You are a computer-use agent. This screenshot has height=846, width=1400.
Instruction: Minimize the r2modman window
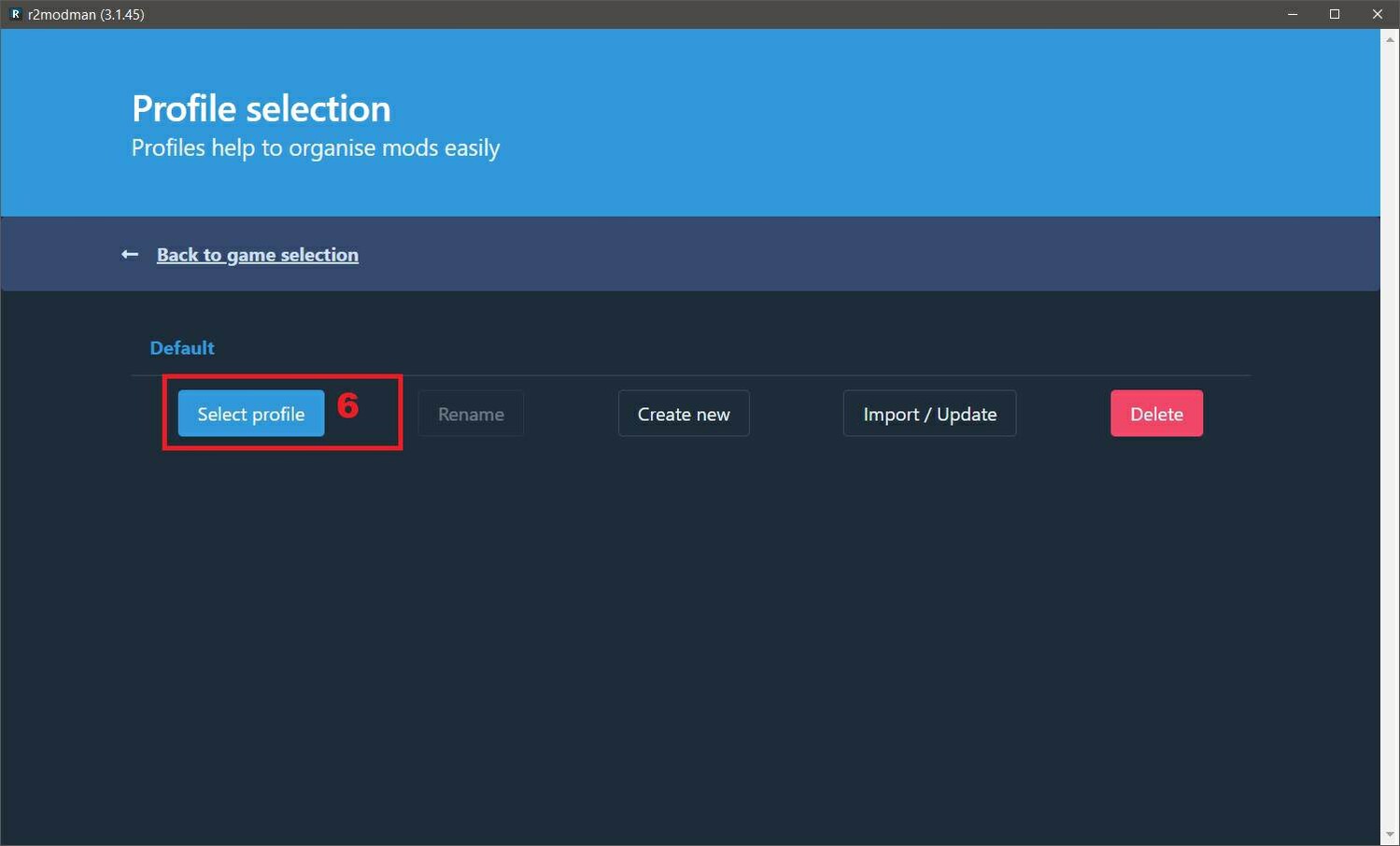[1293, 14]
